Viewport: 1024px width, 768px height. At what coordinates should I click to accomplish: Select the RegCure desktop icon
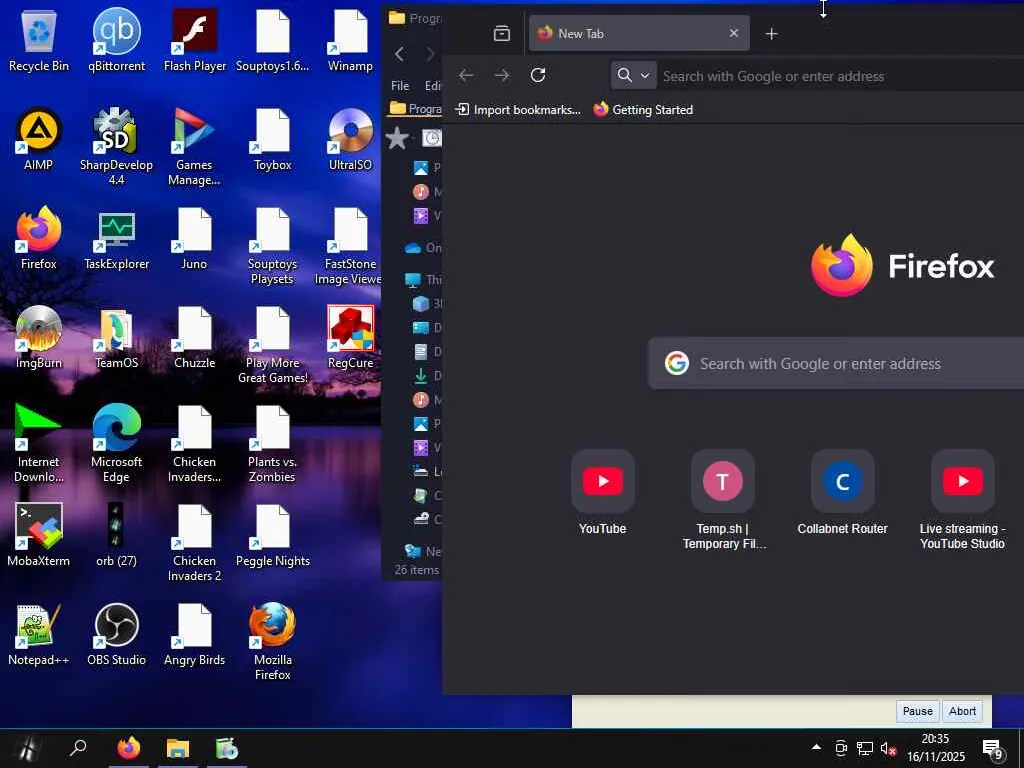coord(350,337)
